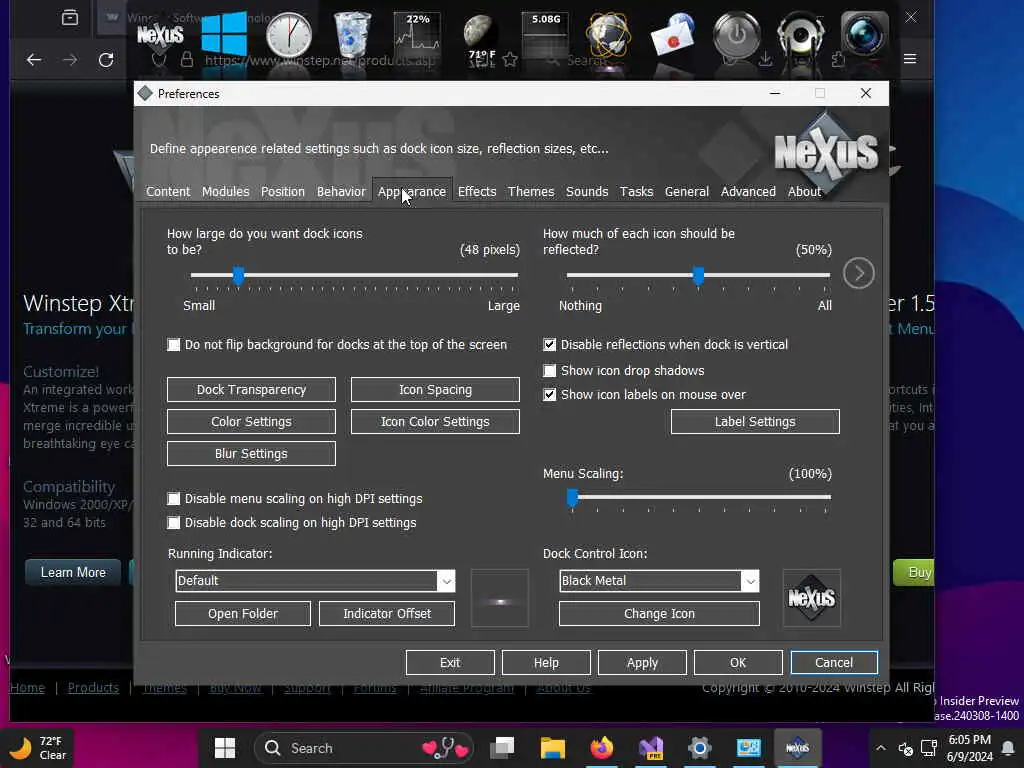Image resolution: width=1024 pixels, height=768 pixels.
Task: Open the email envelope dock icon
Action: point(673,35)
